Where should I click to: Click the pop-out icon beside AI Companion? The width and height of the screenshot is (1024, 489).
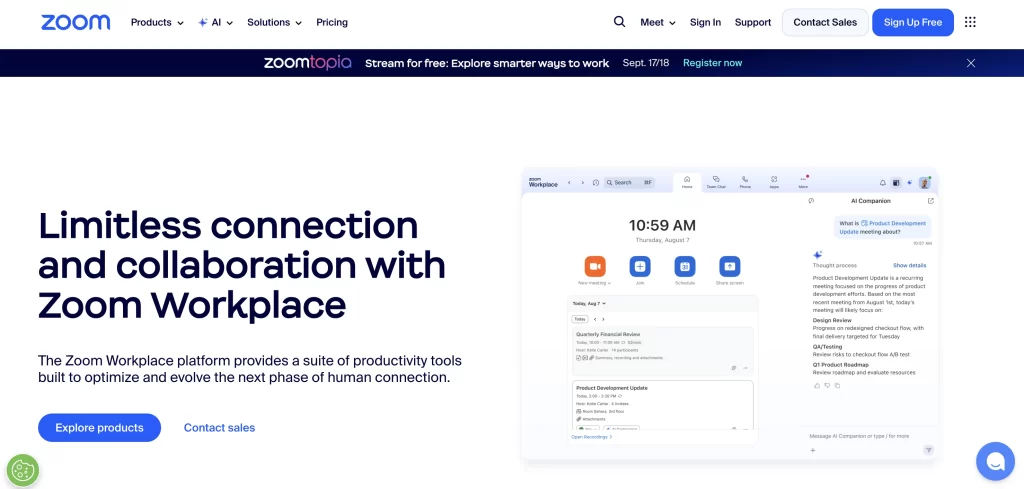pyautogui.click(x=931, y=201)
